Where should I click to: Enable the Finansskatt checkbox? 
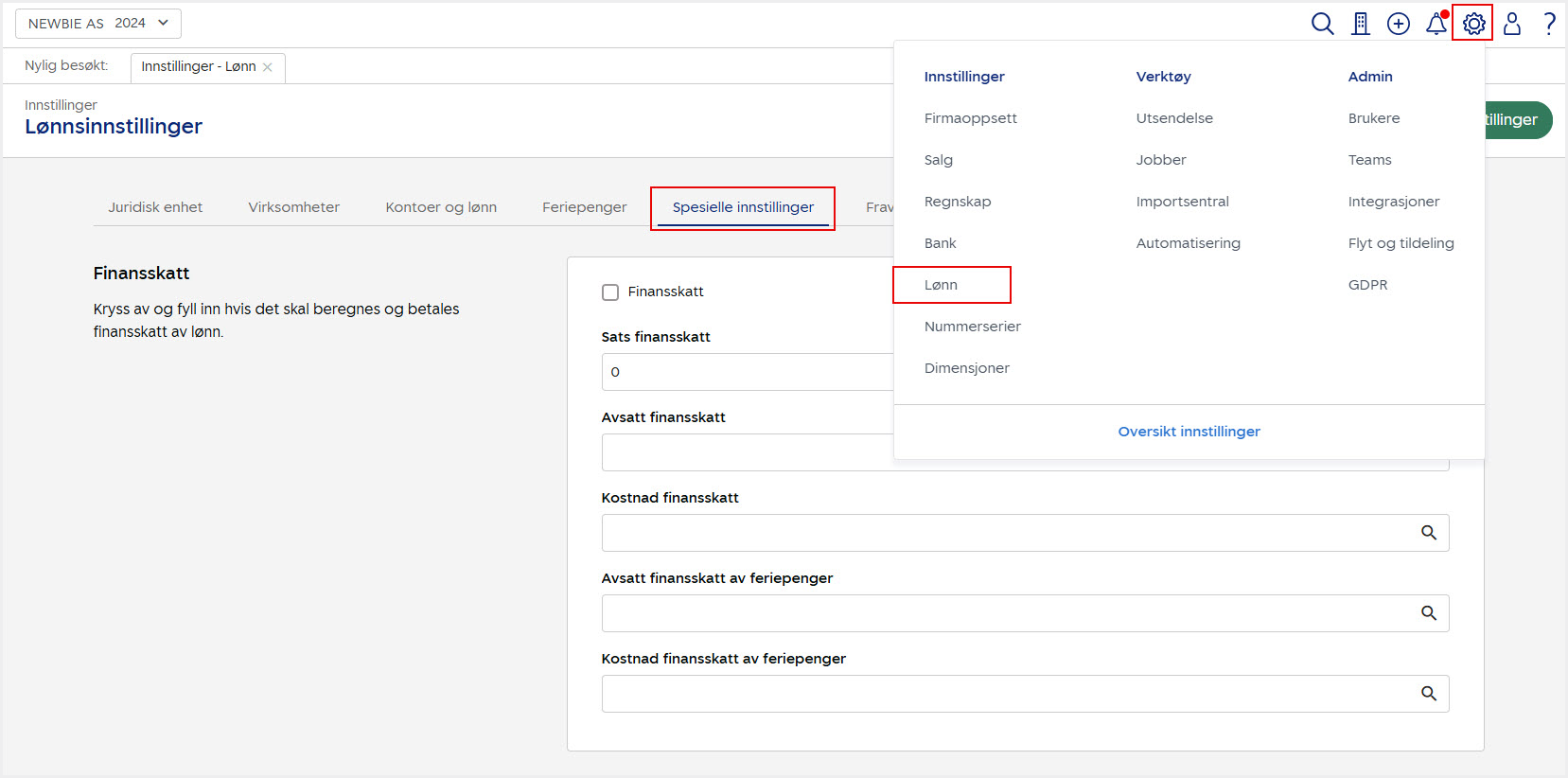[610, 292]
